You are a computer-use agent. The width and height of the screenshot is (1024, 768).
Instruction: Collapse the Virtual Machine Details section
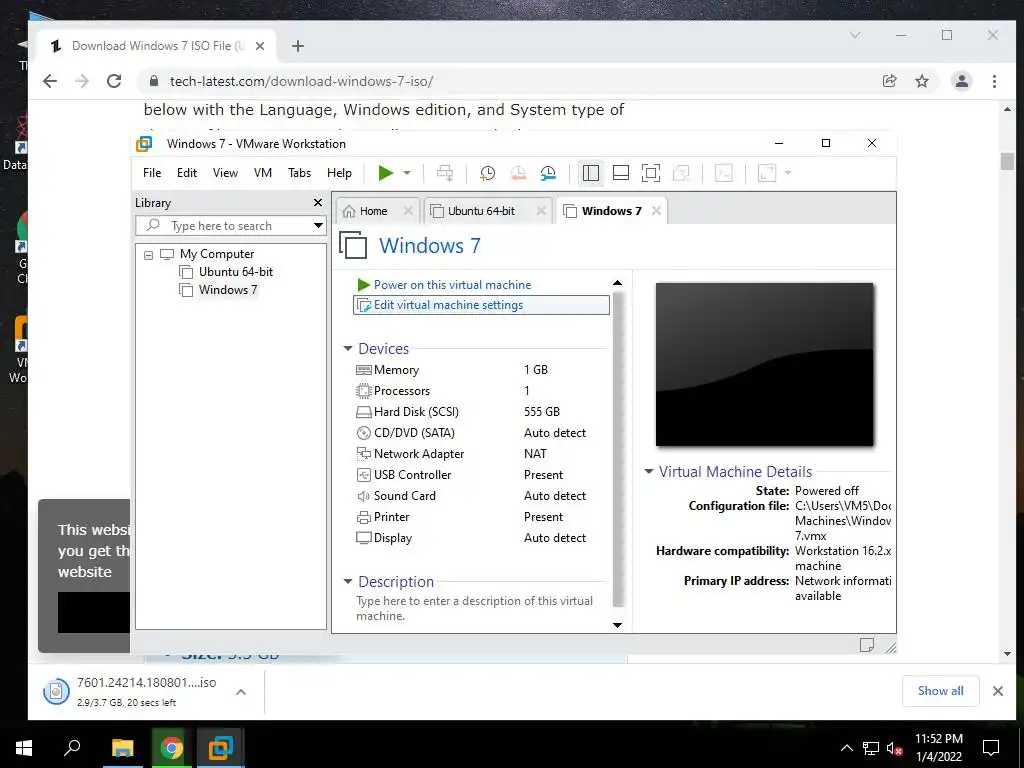click(648, 472)
